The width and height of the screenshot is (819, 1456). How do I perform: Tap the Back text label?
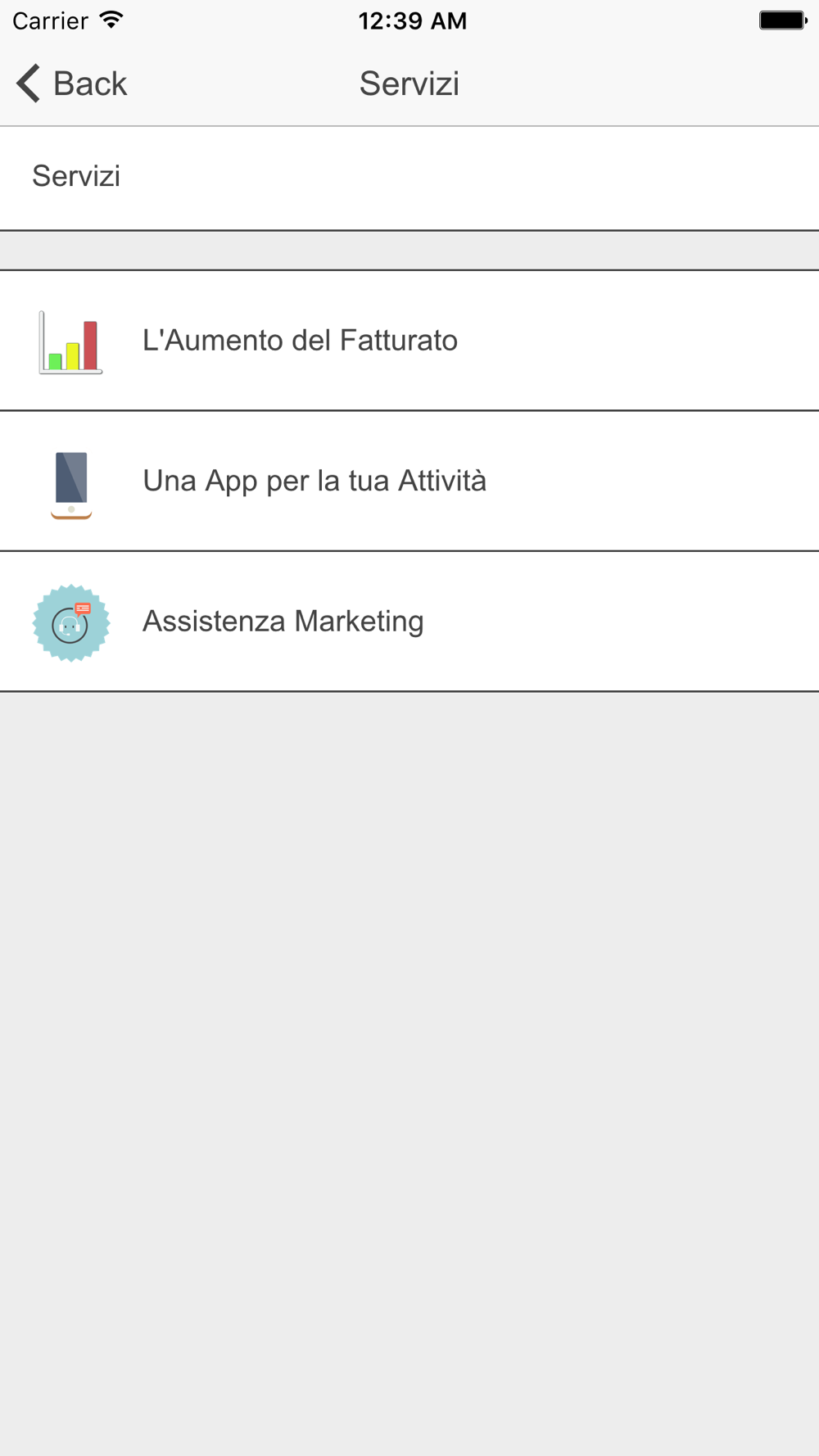90,84
